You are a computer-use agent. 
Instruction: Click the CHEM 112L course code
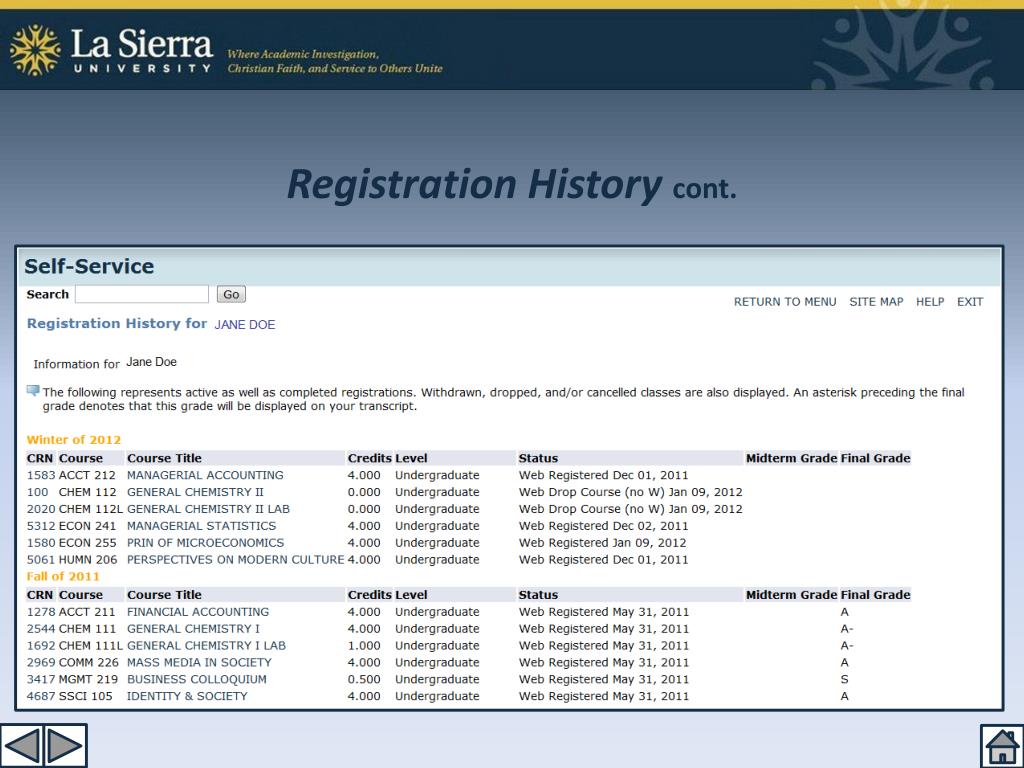(x=91, y=509)
